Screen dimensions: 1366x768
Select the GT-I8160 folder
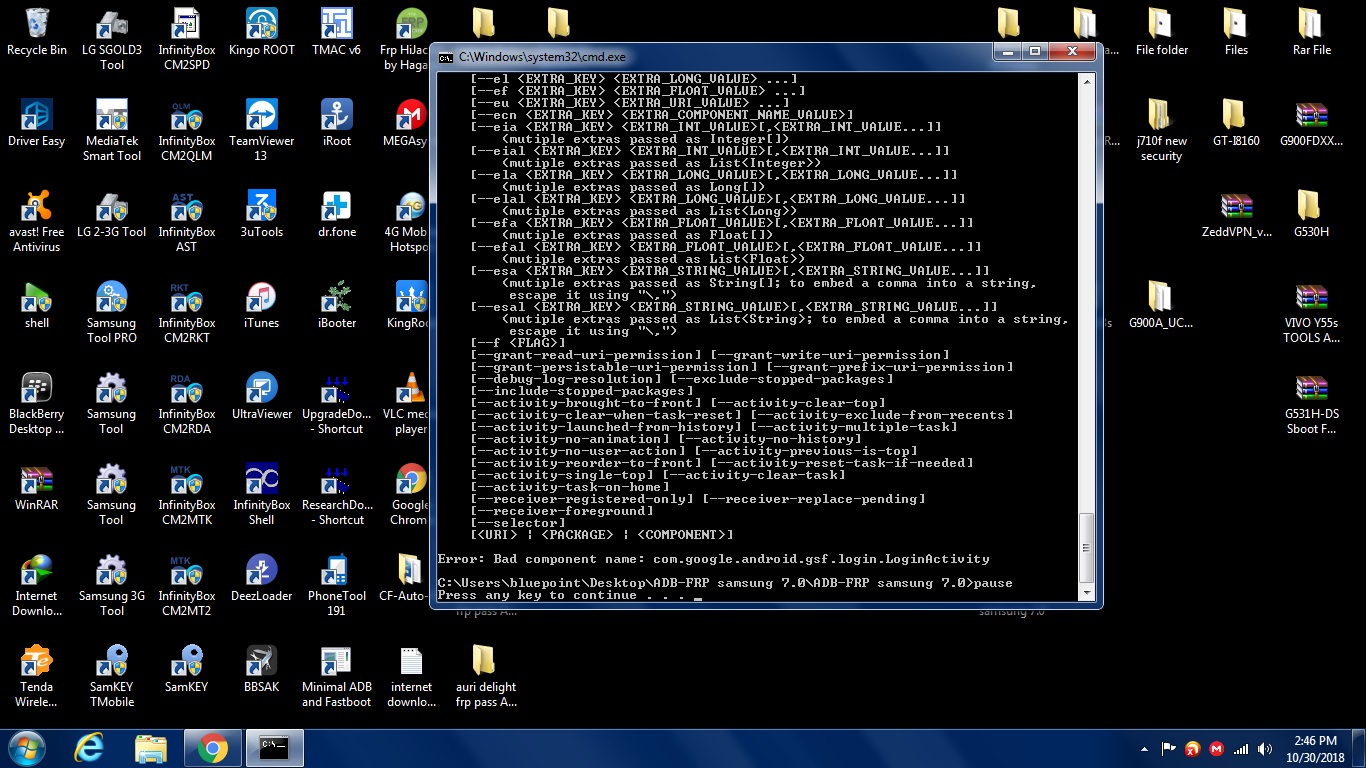click(1236, 123)
